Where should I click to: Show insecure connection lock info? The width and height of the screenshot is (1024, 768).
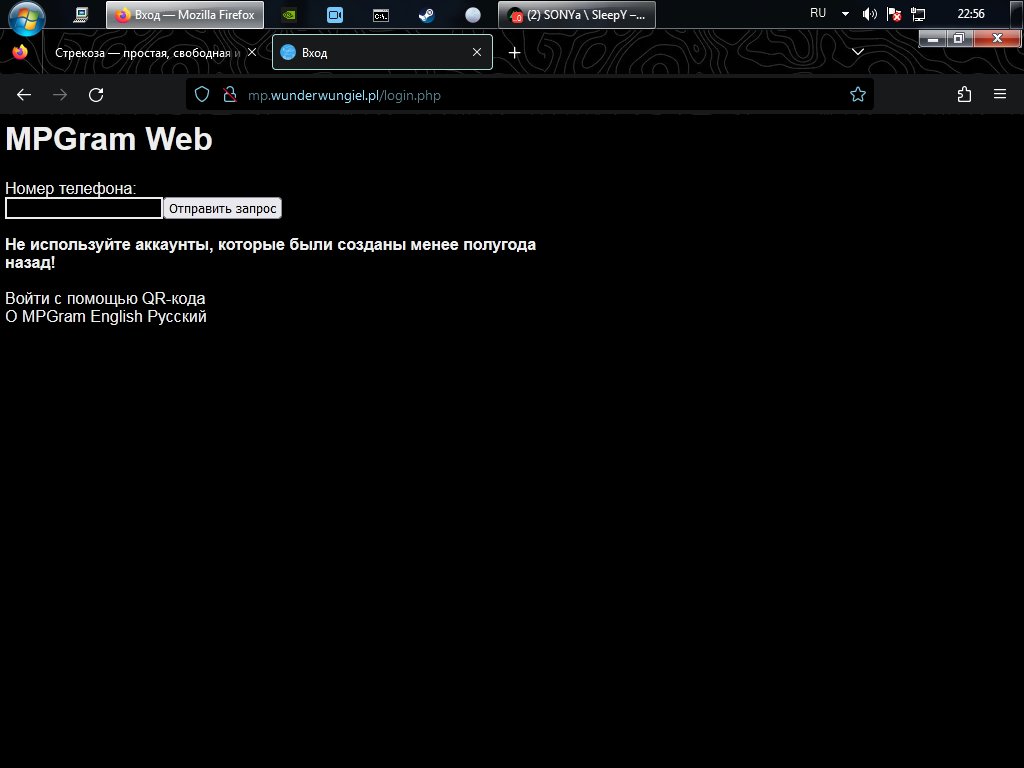(x=229, y=95)
